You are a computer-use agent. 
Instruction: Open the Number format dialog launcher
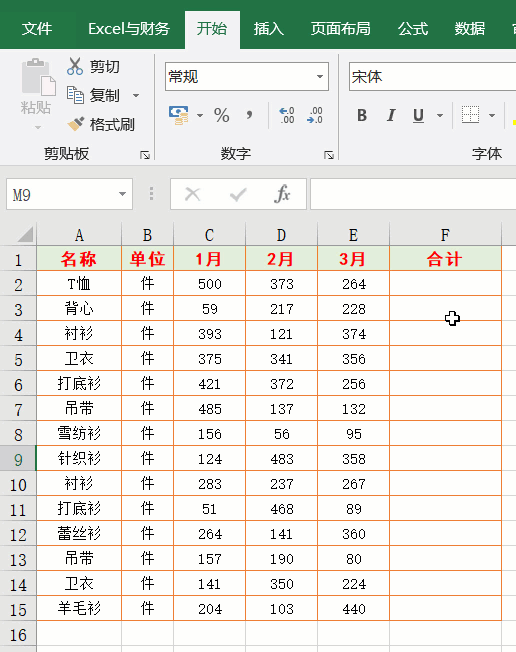click(329, 155)
